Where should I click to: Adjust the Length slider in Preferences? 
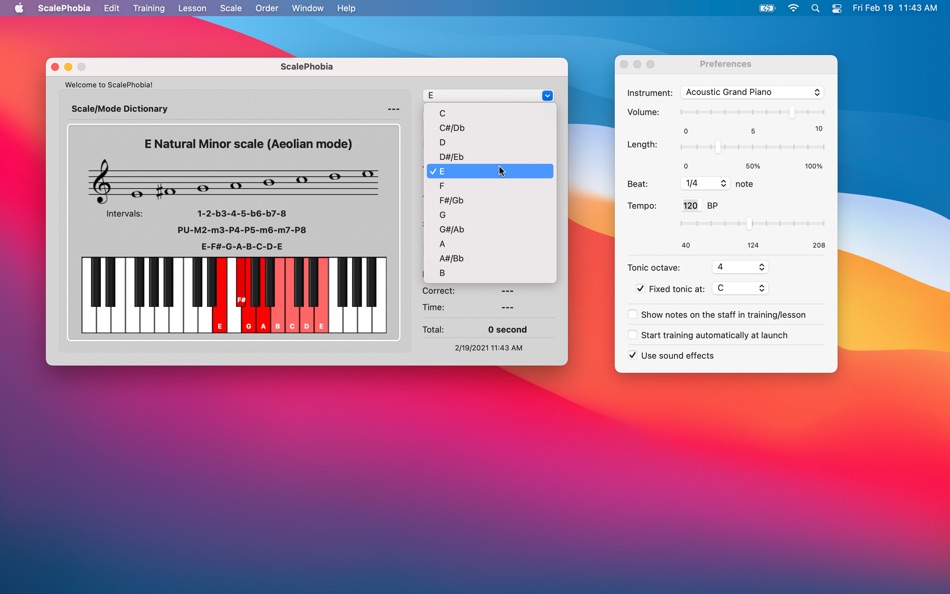pyautogui.click(x=718, y=147)
